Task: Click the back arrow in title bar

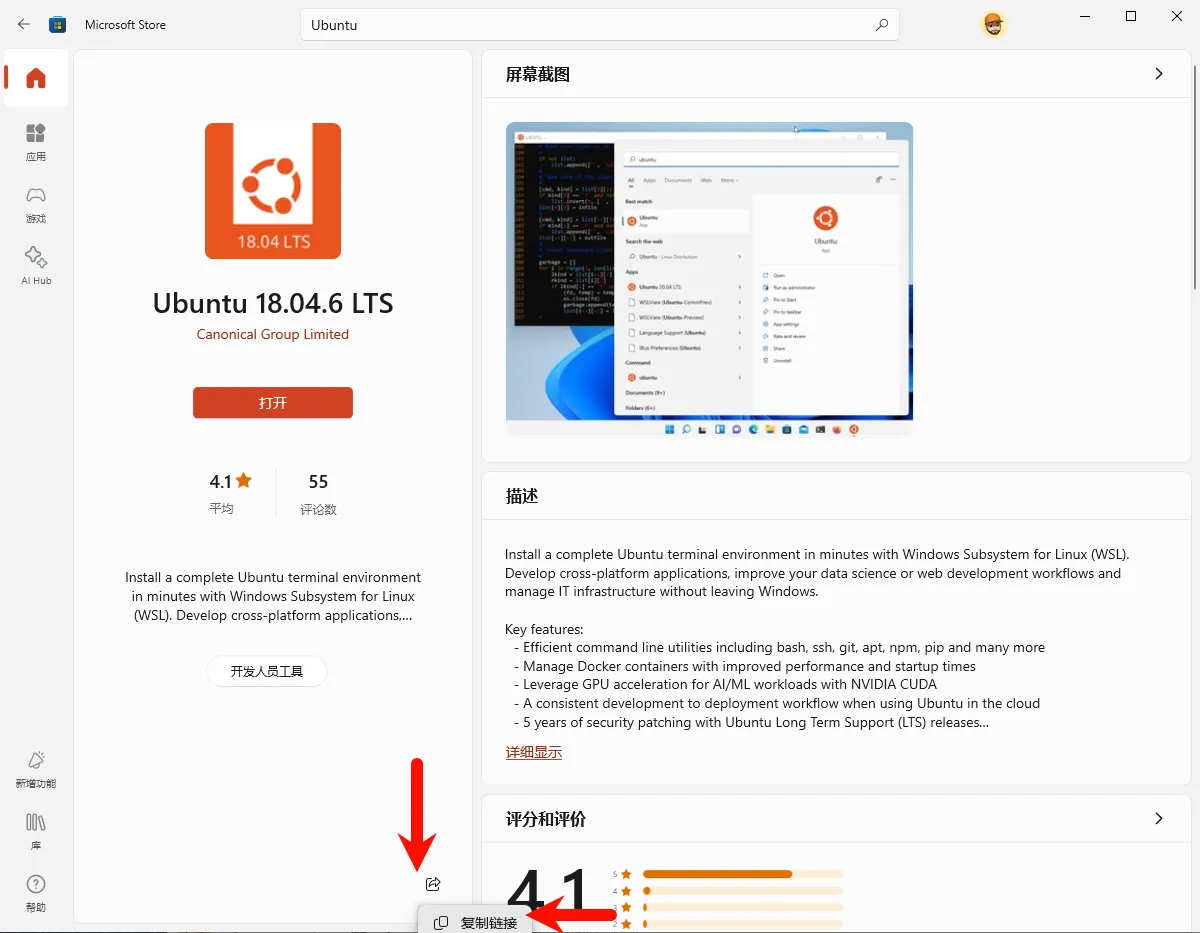Action: 24,24
